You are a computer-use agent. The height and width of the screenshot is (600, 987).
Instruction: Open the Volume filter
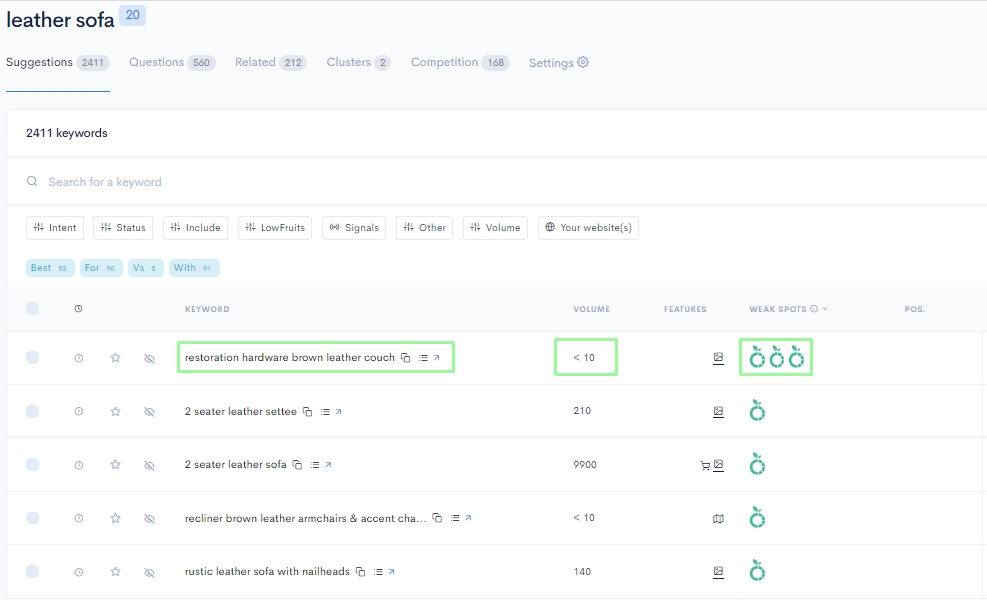click(x=495, y=228)
